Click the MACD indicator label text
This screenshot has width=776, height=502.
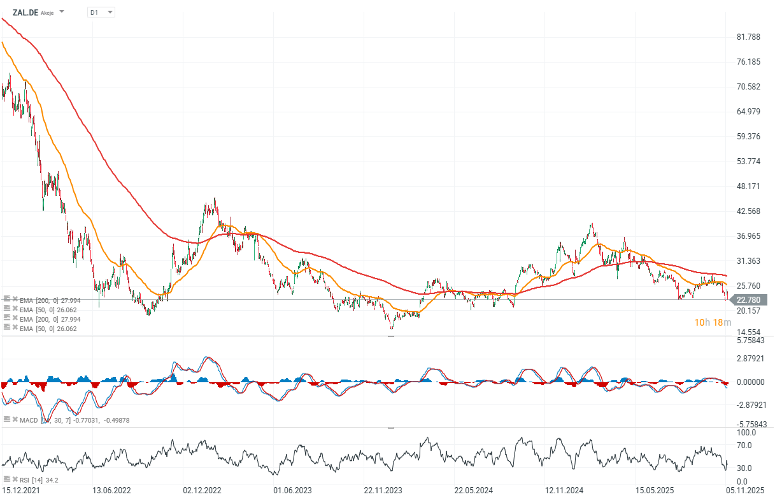[x=28, y=421]
